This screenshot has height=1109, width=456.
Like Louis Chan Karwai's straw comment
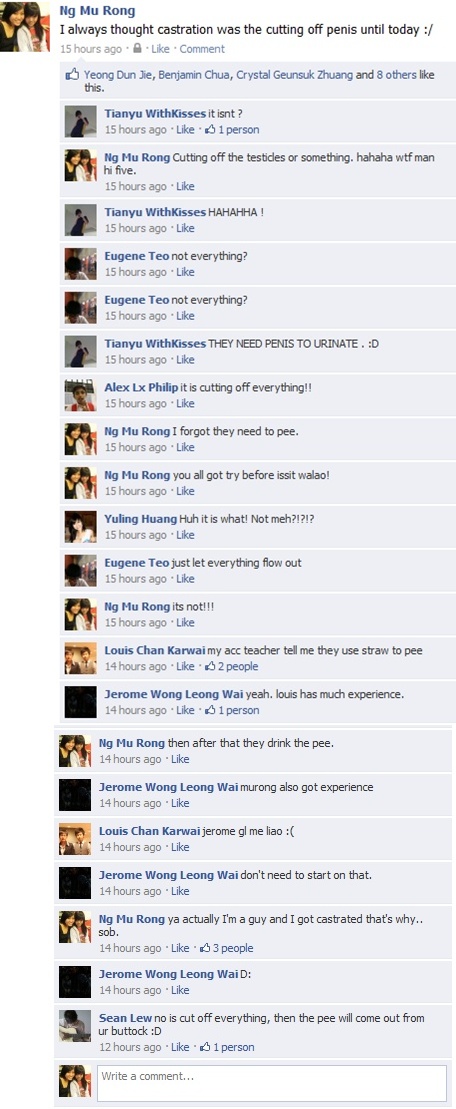(x=185, y=666)
